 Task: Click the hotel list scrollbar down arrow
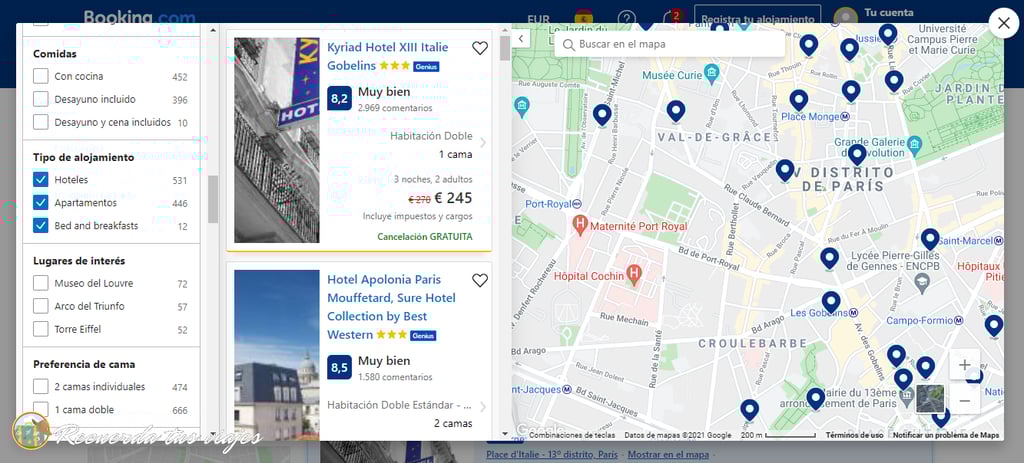505,434
